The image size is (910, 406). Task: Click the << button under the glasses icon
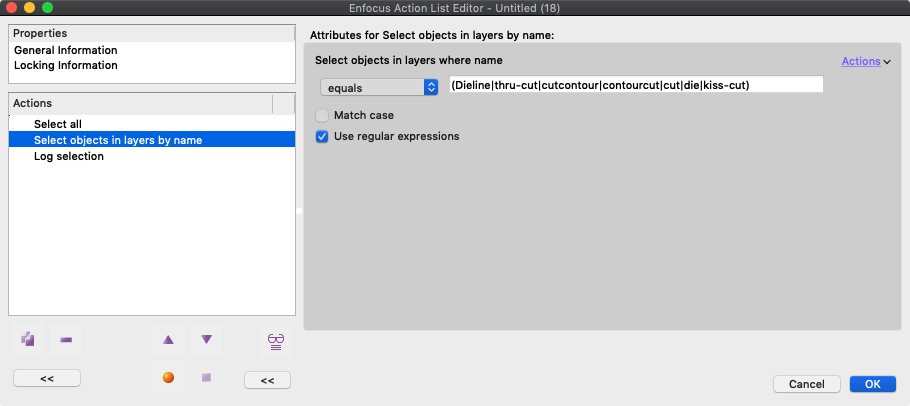(267, 380)
